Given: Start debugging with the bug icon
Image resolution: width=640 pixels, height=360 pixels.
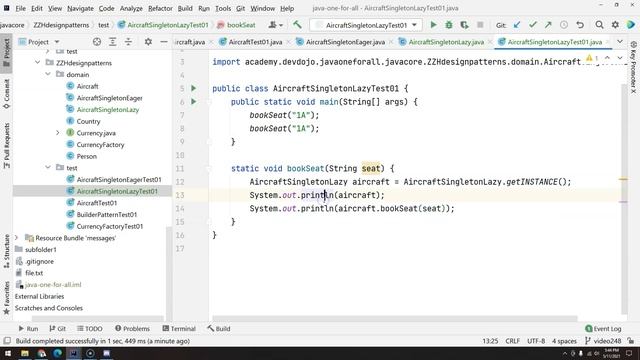Looking at the screenshot, I should pos(449,25).
